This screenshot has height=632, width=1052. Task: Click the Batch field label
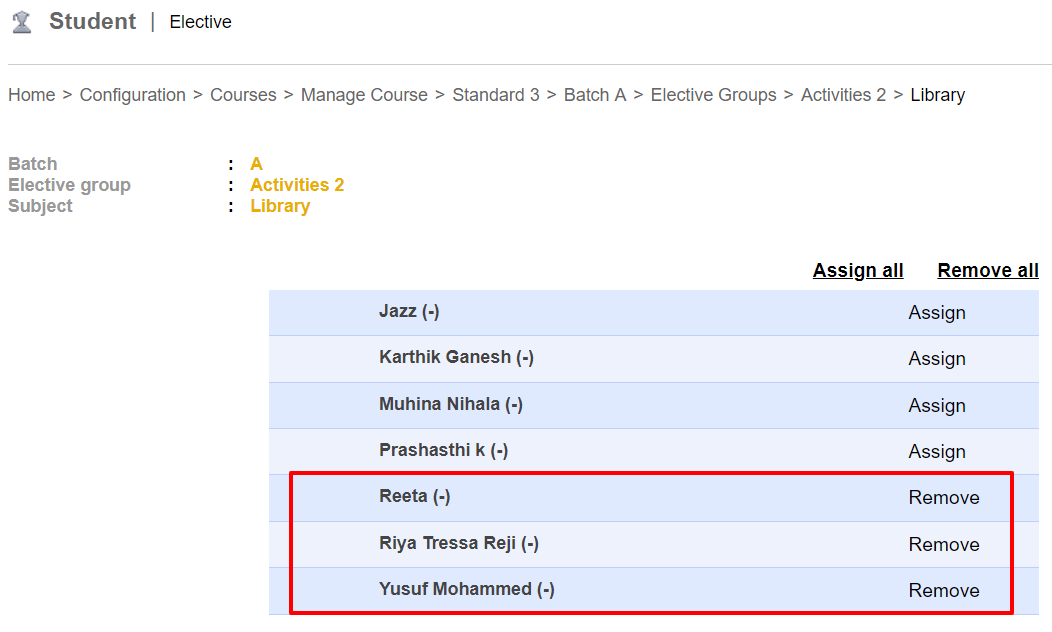click(33, 164)
